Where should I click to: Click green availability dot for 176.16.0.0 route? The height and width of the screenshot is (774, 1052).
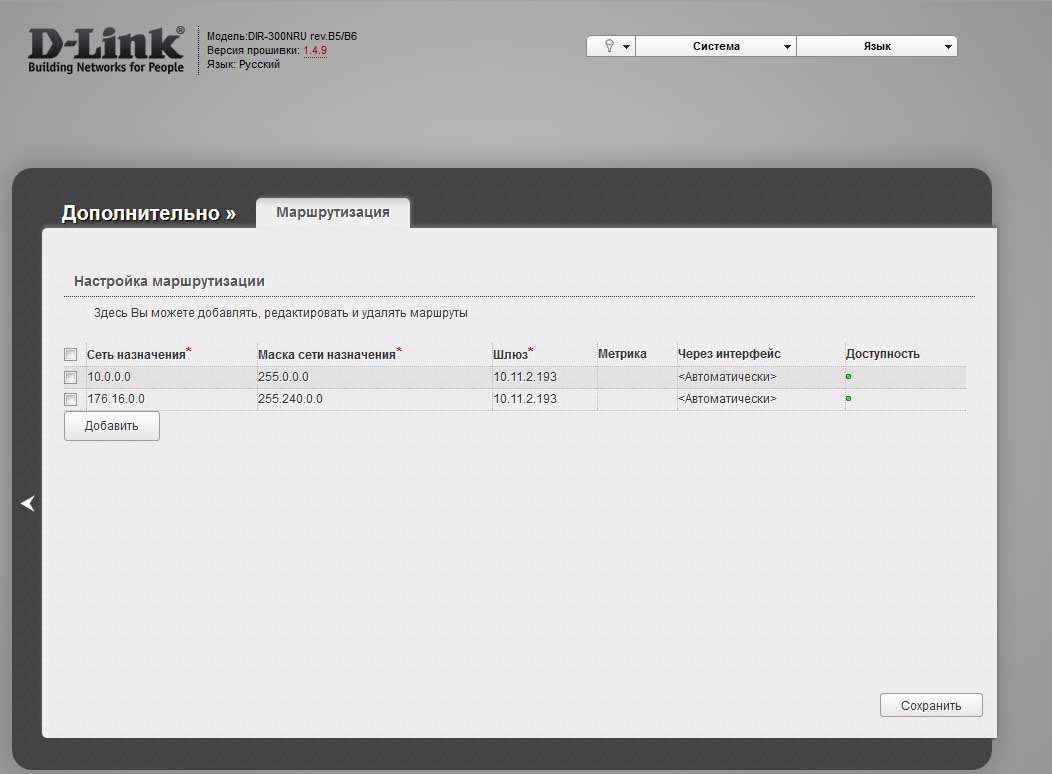(x=849, y=399)
